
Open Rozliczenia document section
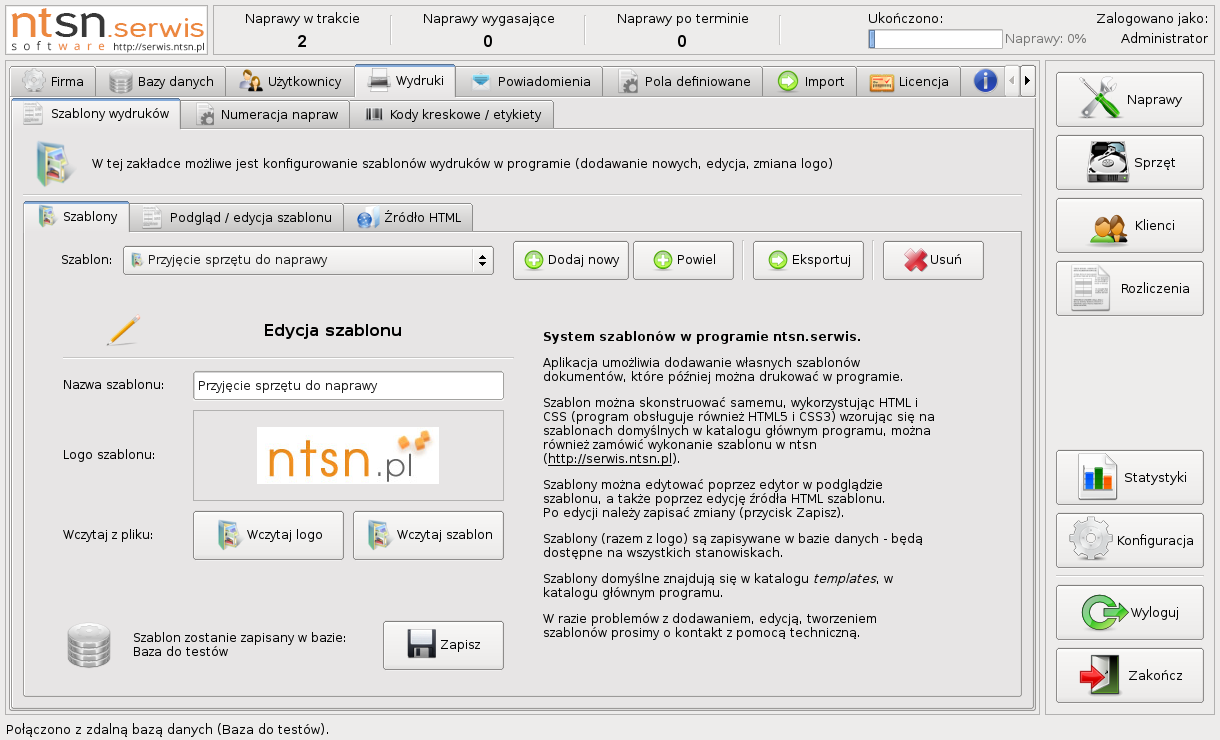point(1129,288)
